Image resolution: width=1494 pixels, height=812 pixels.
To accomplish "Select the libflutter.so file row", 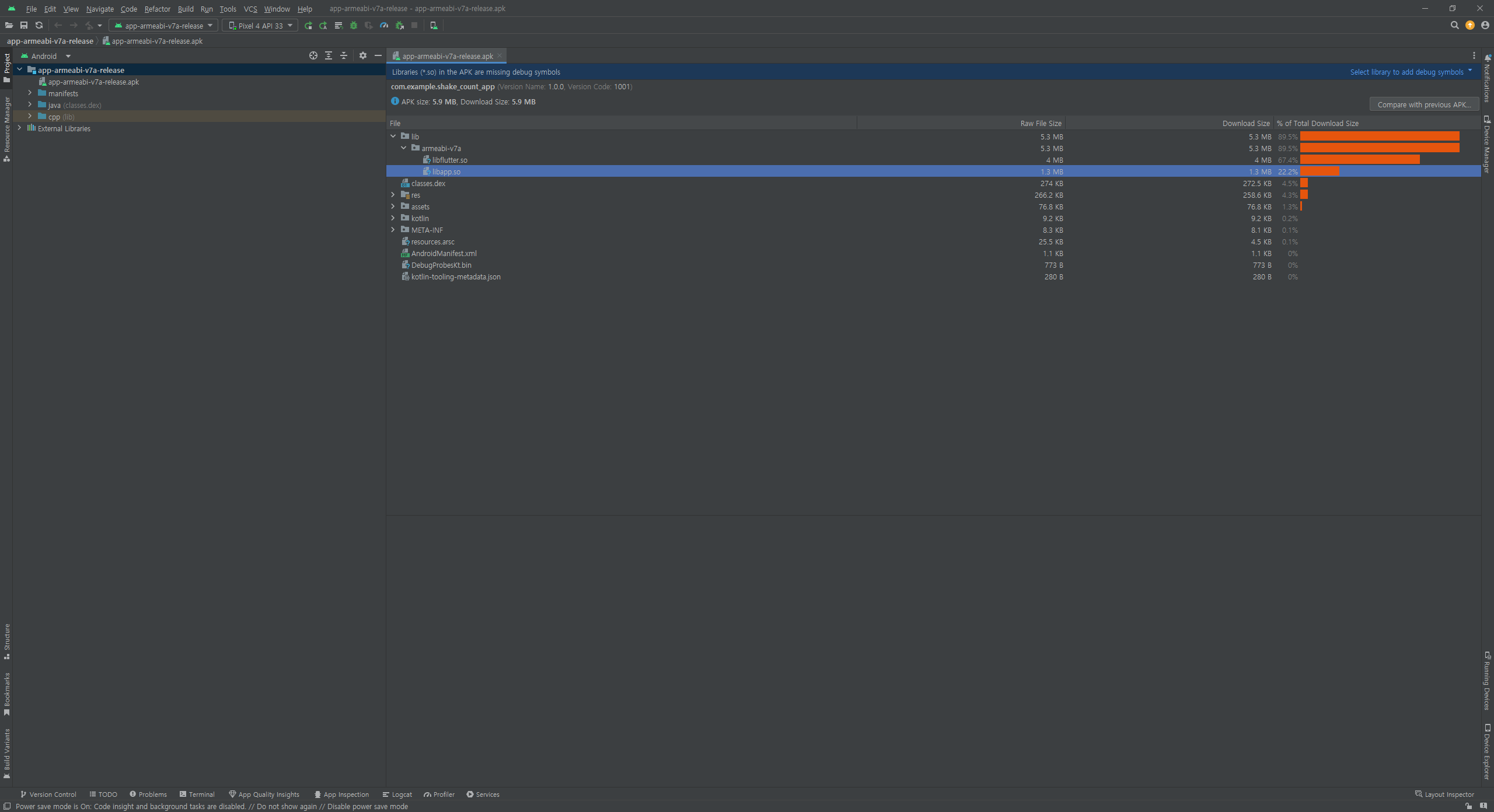I will (449, 160).
